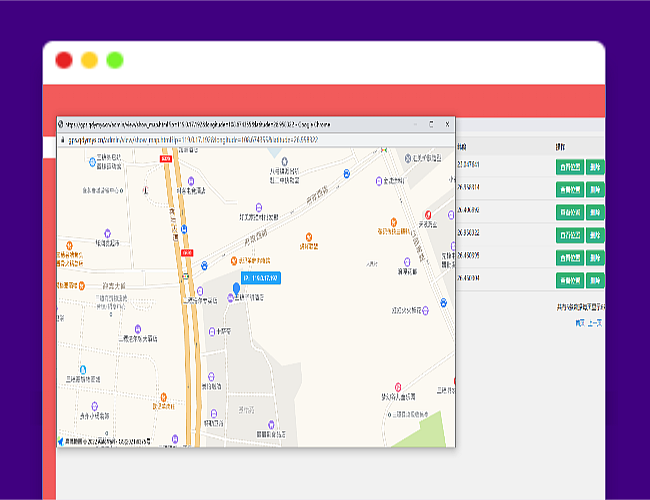The image size is (650, 500).
Task: Open 上一页 pagination link
Action: click(x=595, y=323)
